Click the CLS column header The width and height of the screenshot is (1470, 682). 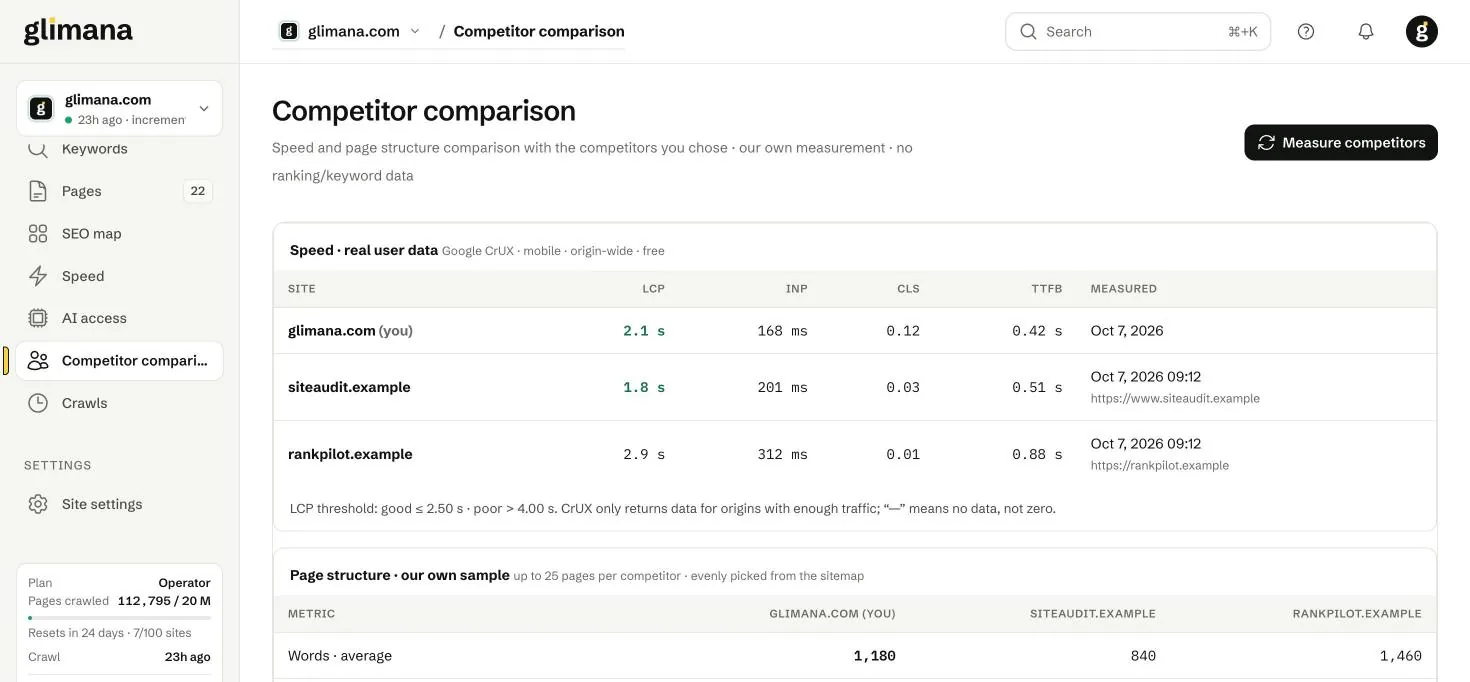pos(908,289)
